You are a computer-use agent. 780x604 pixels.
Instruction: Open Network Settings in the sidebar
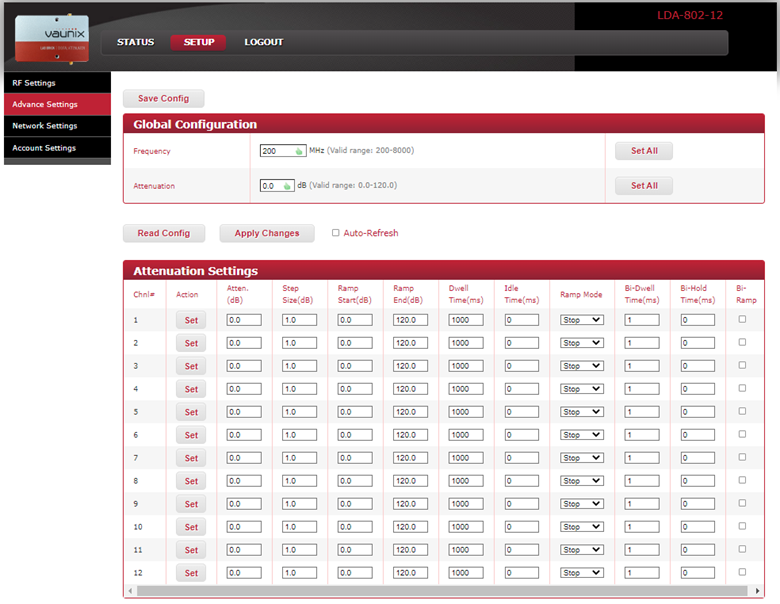tap(45, 126)
